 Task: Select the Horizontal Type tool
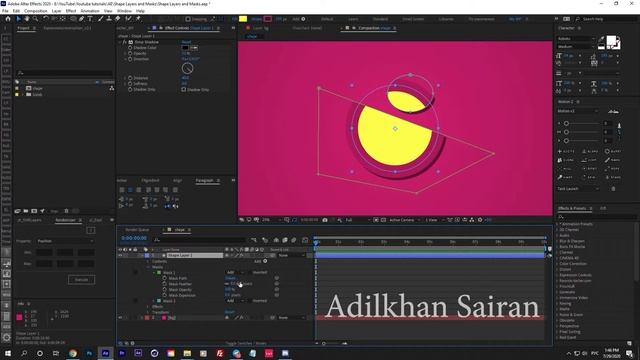coord(90,19)
